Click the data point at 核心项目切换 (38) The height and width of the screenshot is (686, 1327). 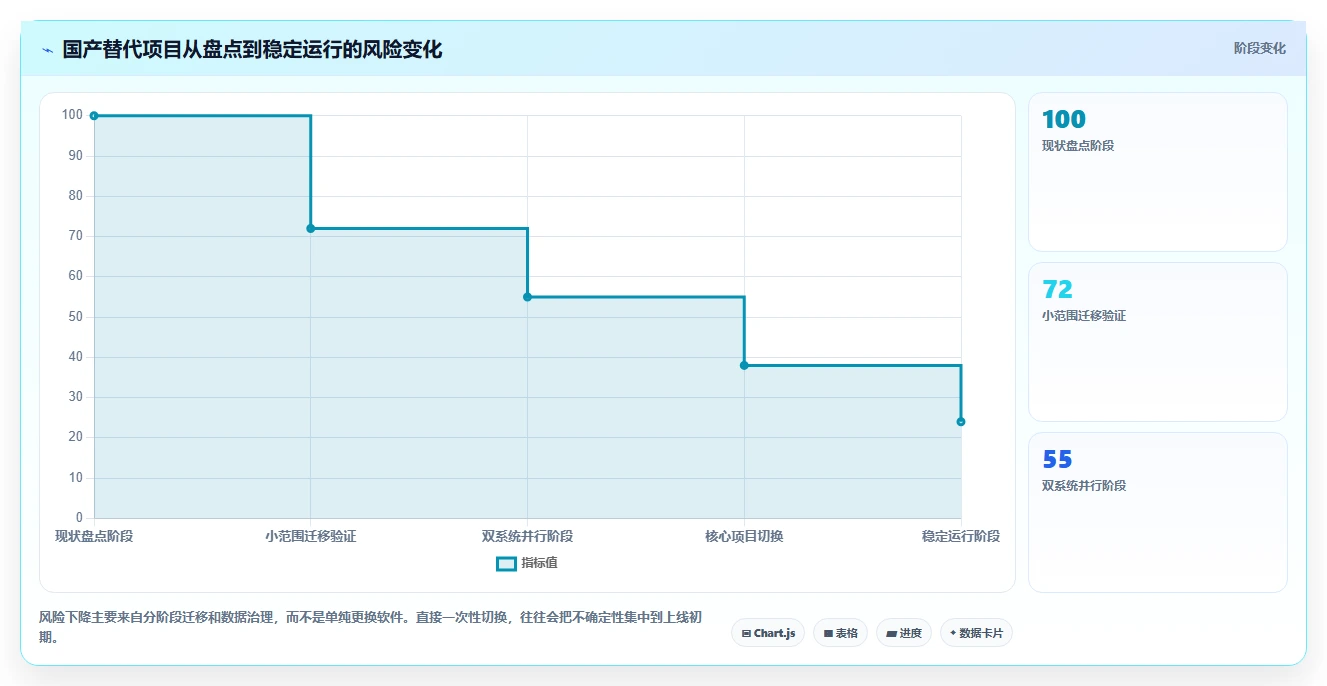click(x=744, y=365)
